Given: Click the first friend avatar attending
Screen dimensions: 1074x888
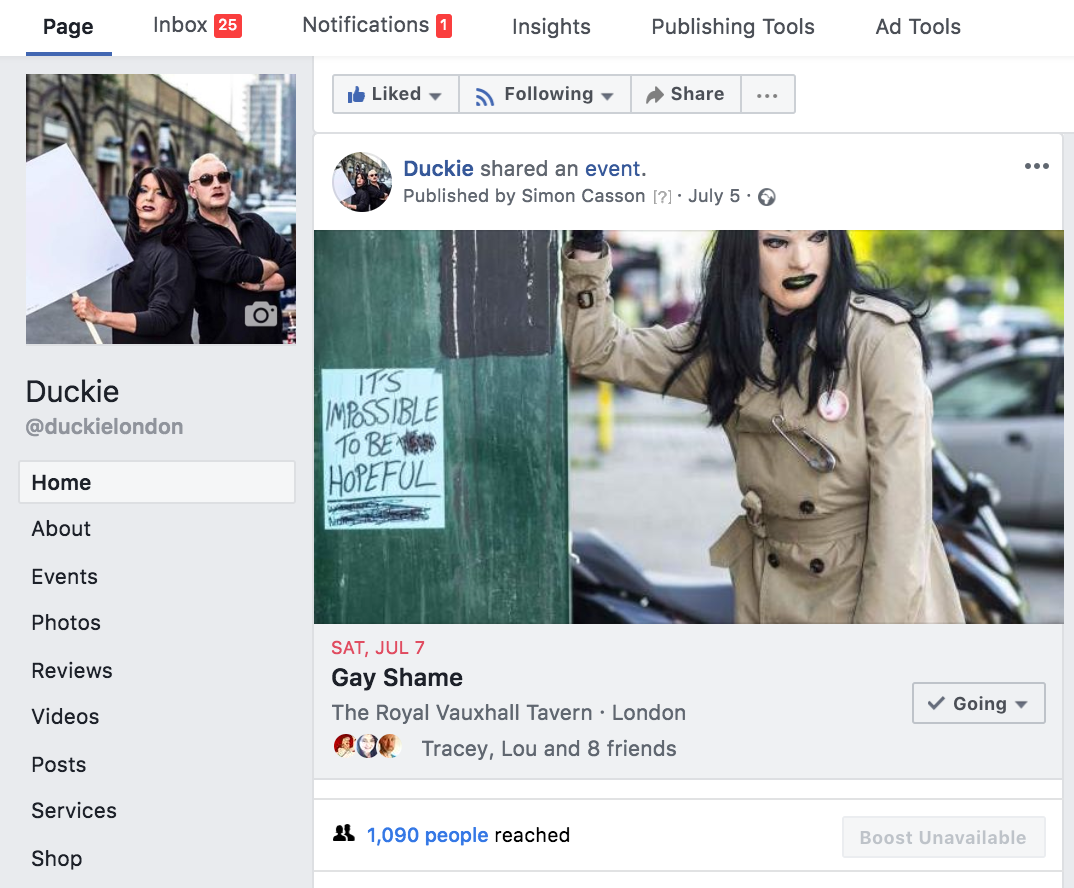Looking at the screenshot, I should [344, 745].
